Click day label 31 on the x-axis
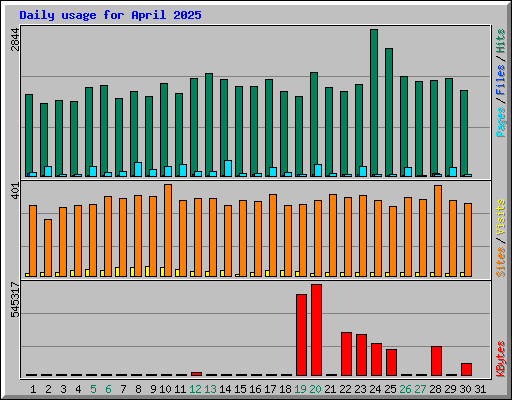The height and width of the screenshot is (400, 512). pyautogui.click(x=480, y=389)
